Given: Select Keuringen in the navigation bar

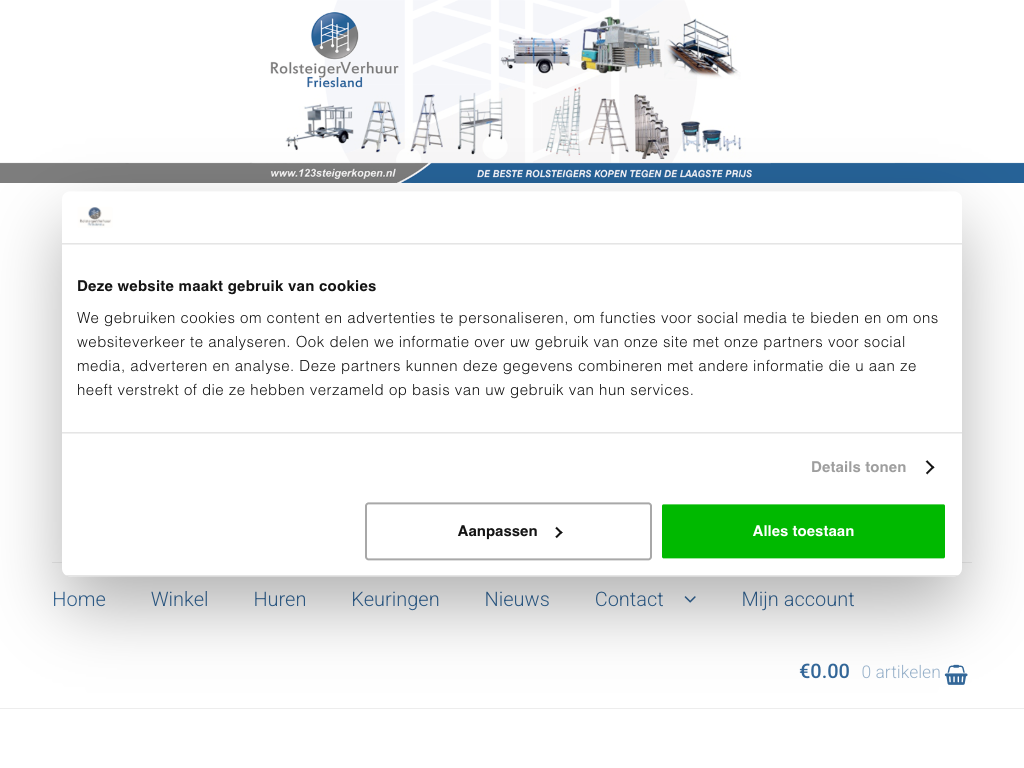Looking at the screenshot, I should click(395, 599).
